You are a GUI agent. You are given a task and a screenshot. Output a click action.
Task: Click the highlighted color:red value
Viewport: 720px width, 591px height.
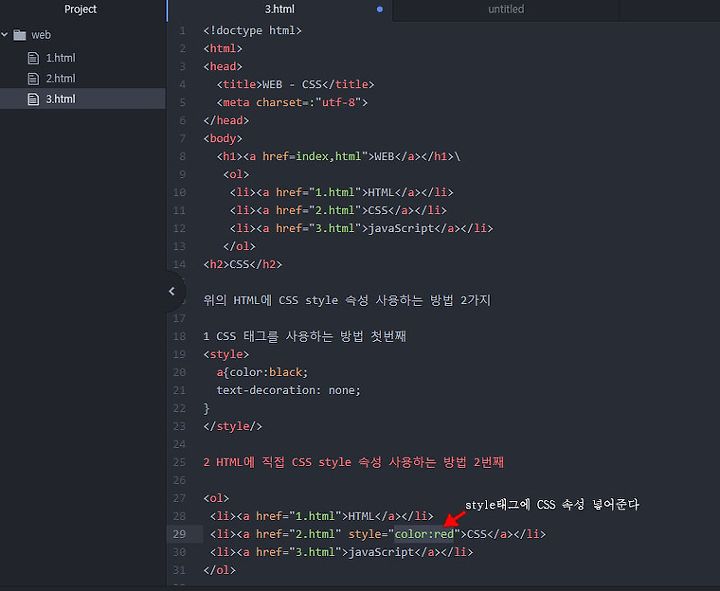coord(424,534)
